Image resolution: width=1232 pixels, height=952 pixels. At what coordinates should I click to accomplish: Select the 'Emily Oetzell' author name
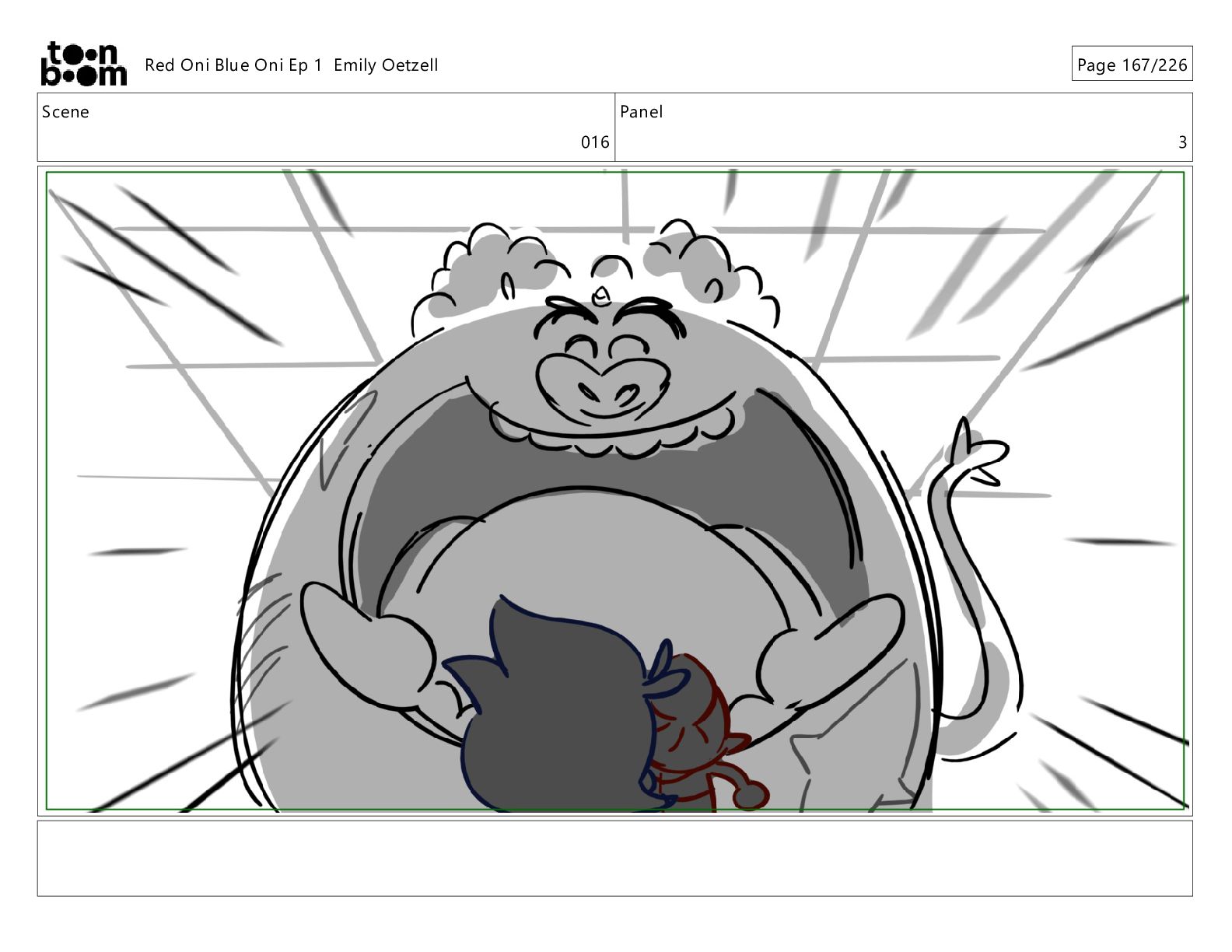pos(386,65)
